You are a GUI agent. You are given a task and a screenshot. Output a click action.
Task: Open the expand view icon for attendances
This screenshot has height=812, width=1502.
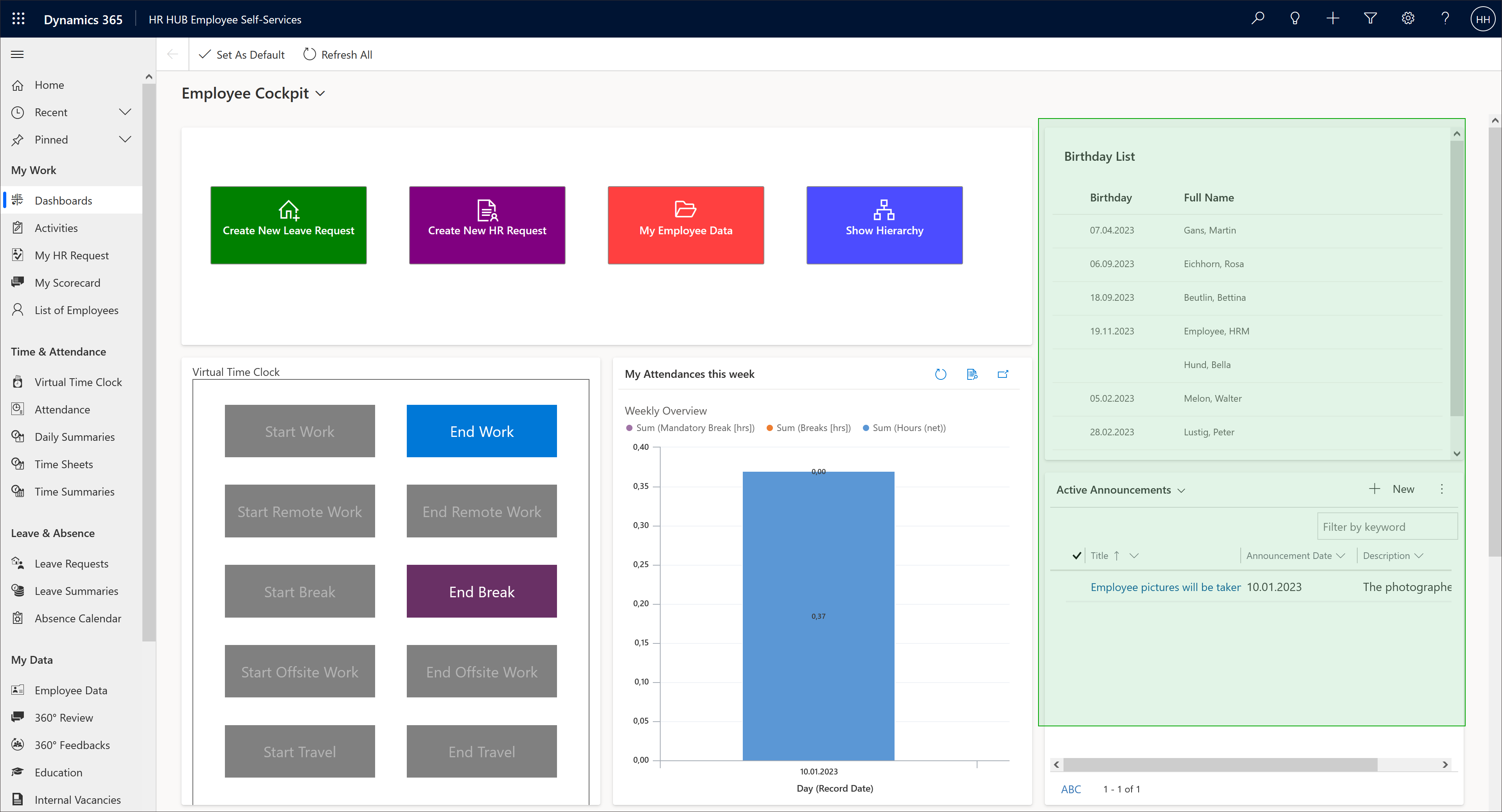(x=1003, y=374)
